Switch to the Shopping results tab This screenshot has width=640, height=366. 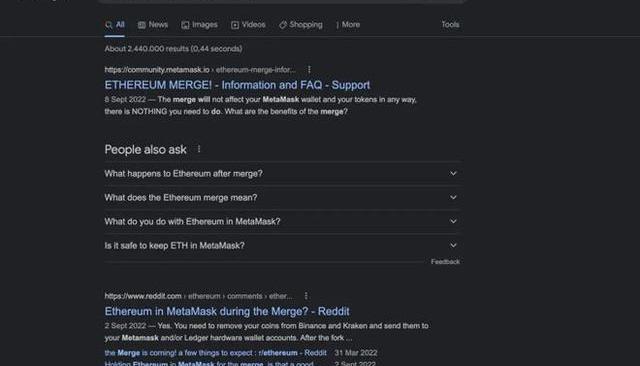(301, 25)
